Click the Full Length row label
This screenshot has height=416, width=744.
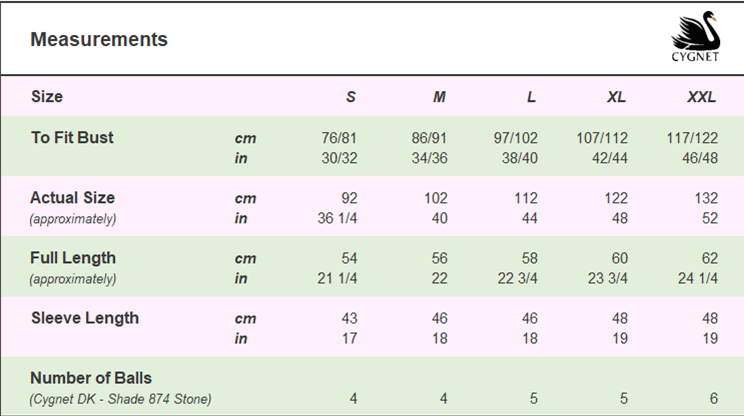(73, 258)
